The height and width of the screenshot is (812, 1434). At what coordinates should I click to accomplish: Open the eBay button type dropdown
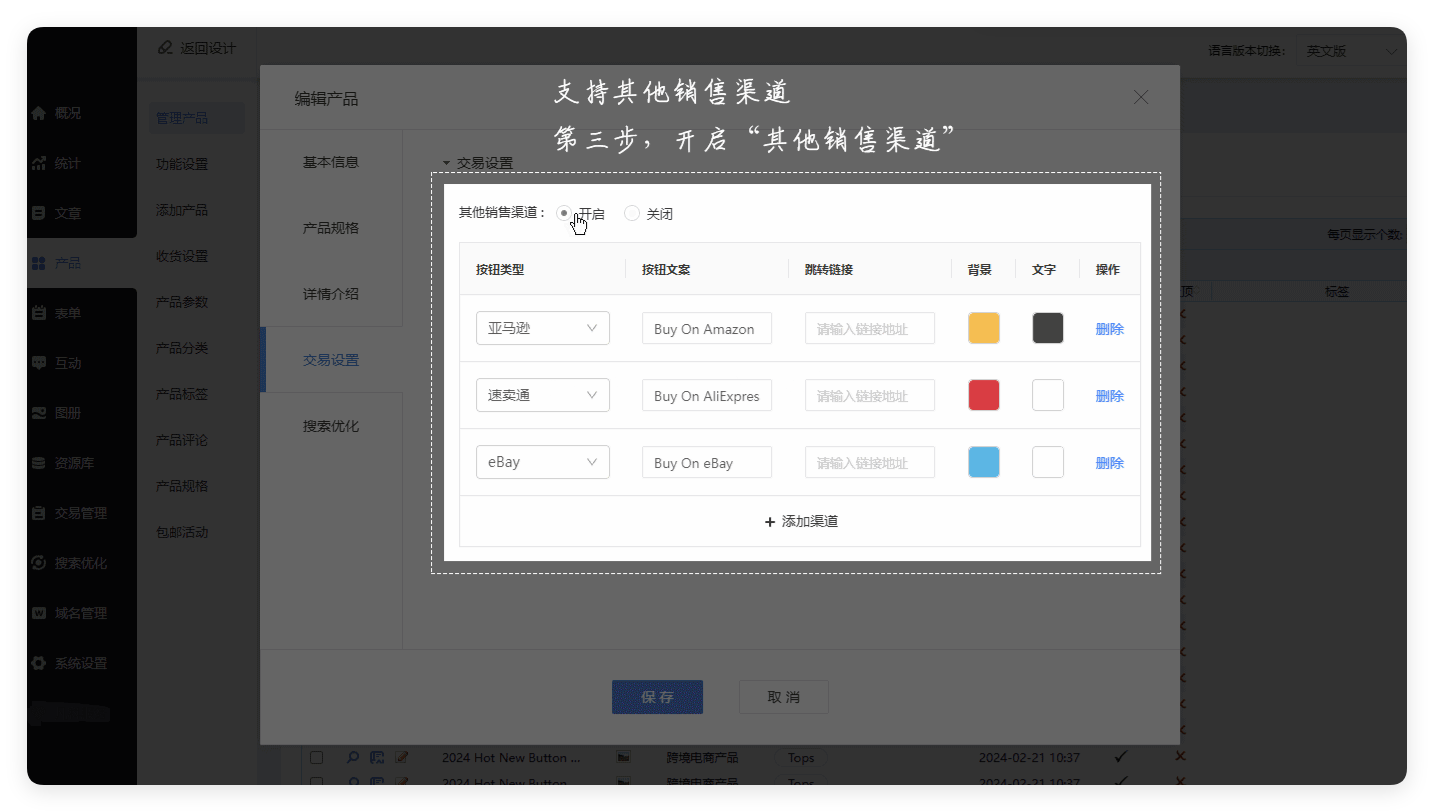543,462
